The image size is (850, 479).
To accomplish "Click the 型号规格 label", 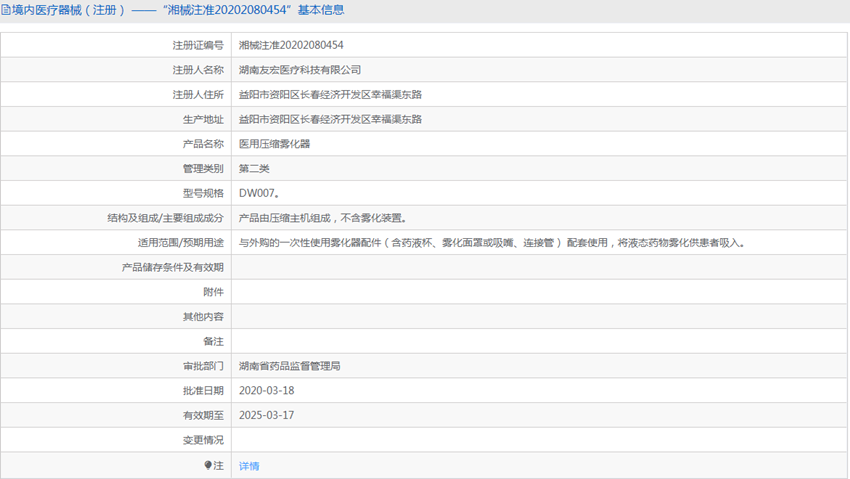I will (x=203, y=193).
